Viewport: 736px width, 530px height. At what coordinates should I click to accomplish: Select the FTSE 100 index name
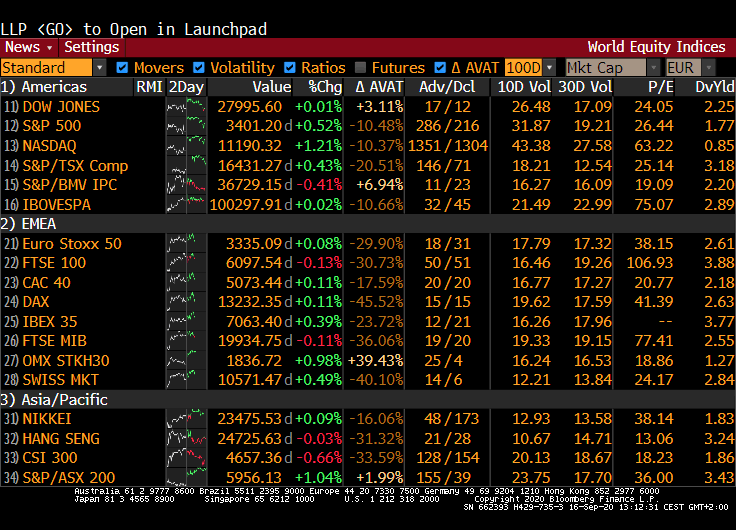54,262
